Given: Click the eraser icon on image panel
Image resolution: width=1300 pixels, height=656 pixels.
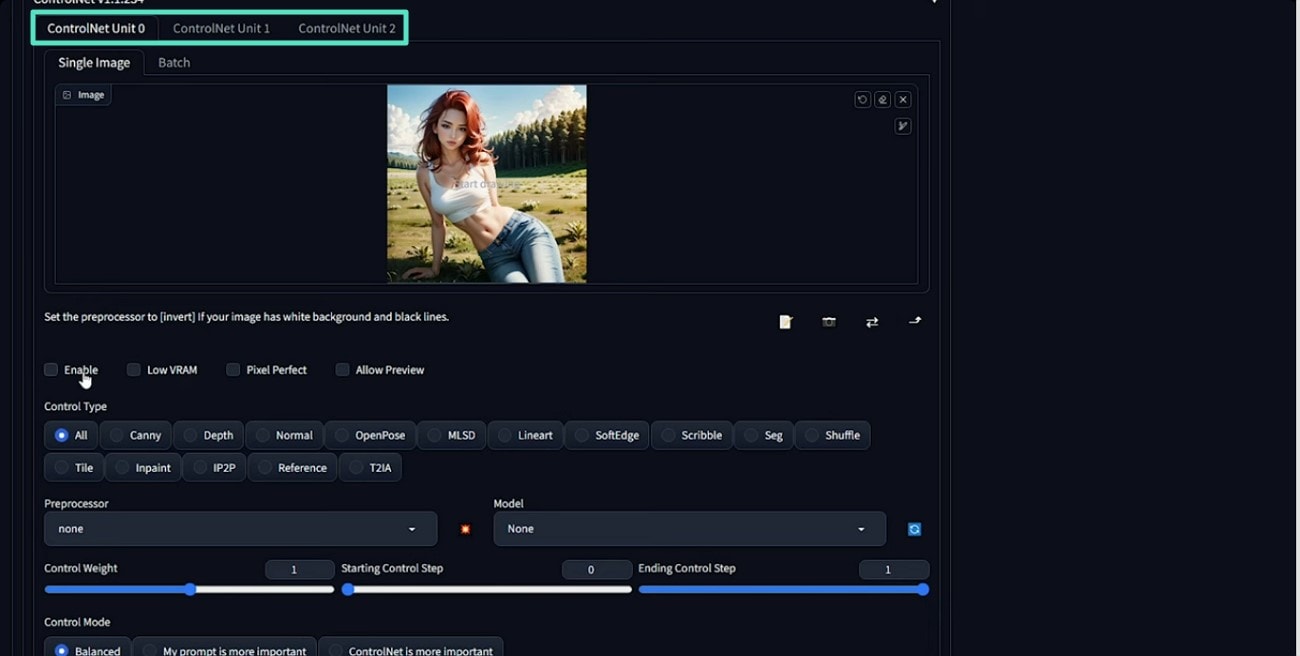Looking at the screenshot, I should point(882,99).
